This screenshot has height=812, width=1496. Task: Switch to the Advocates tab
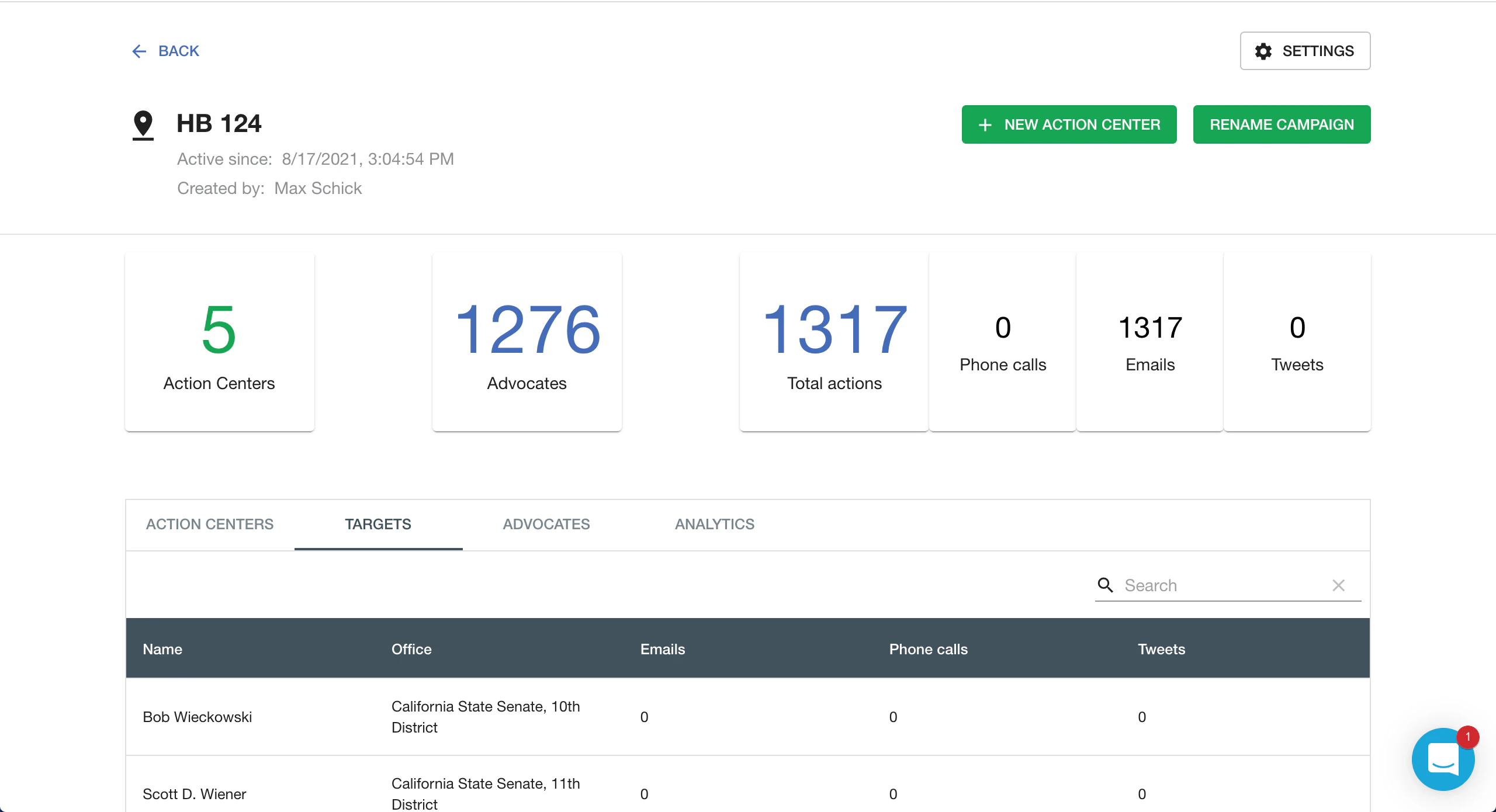pyautogui.click(x=546, y=524)
